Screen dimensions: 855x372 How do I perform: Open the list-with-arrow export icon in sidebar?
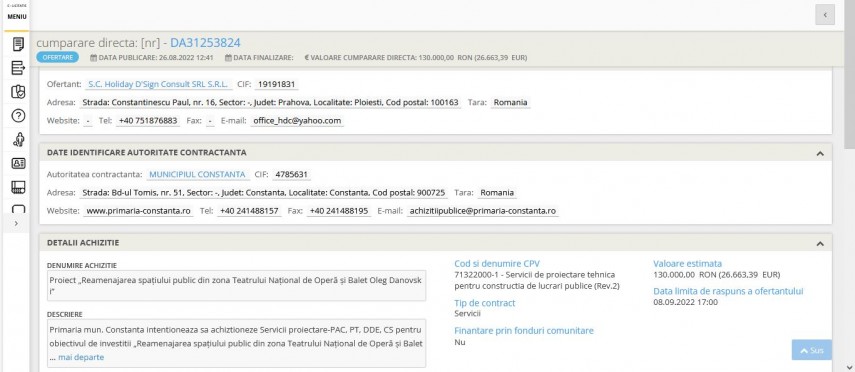18,68
